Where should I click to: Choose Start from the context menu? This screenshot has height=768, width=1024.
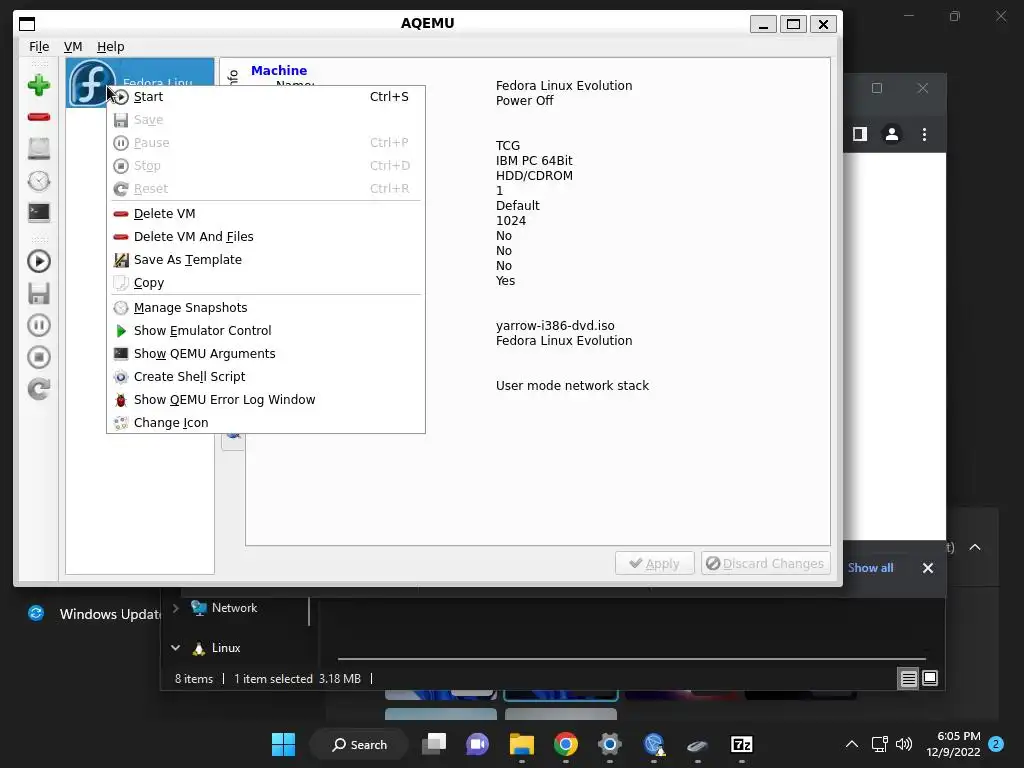tap(265, 97)
